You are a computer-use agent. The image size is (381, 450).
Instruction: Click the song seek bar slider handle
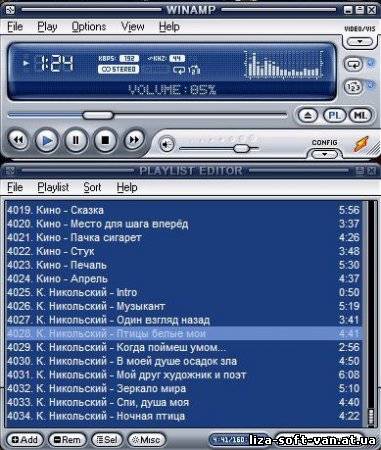tap(98, 115)
